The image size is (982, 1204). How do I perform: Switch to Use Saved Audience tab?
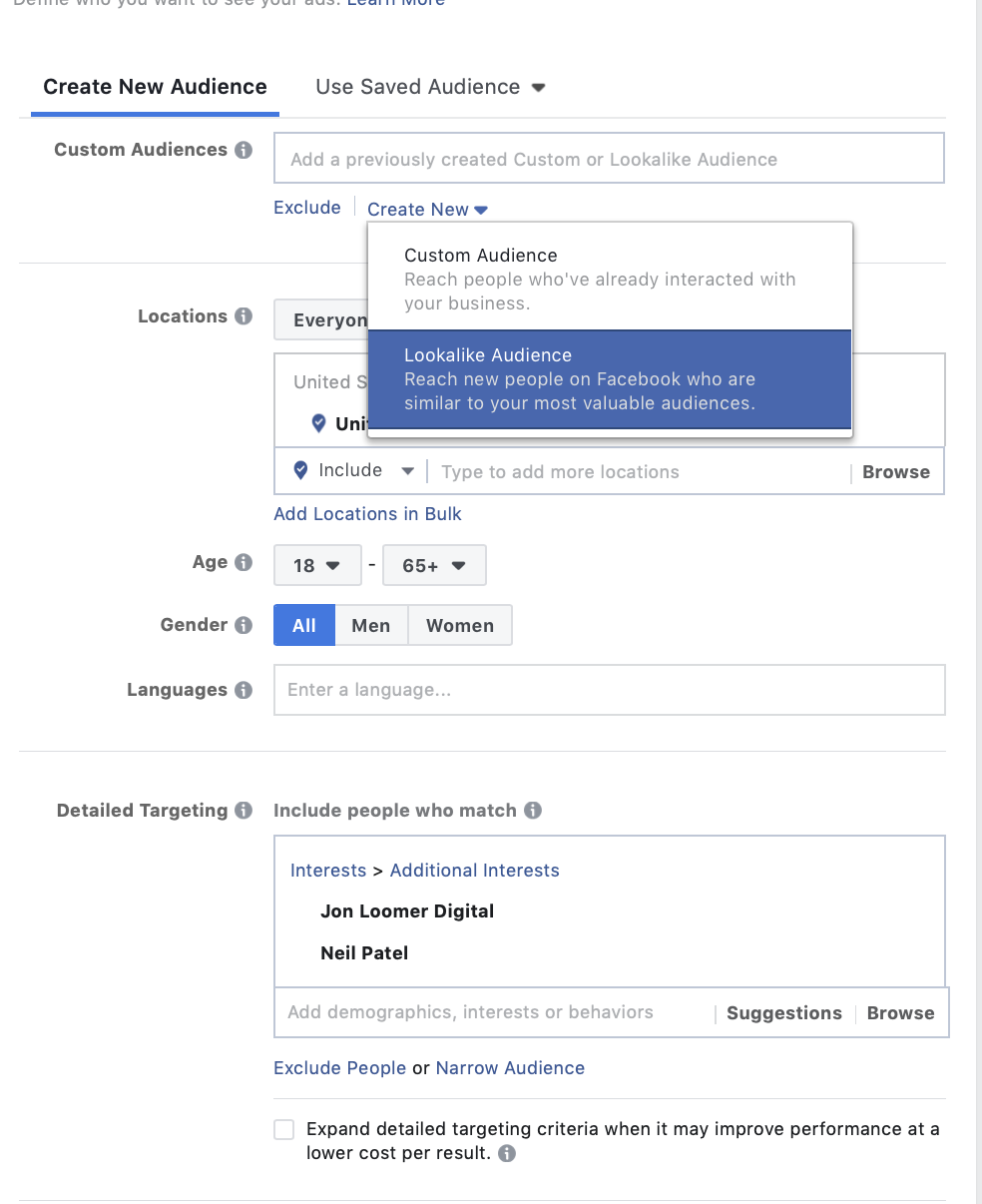[430, 87]
